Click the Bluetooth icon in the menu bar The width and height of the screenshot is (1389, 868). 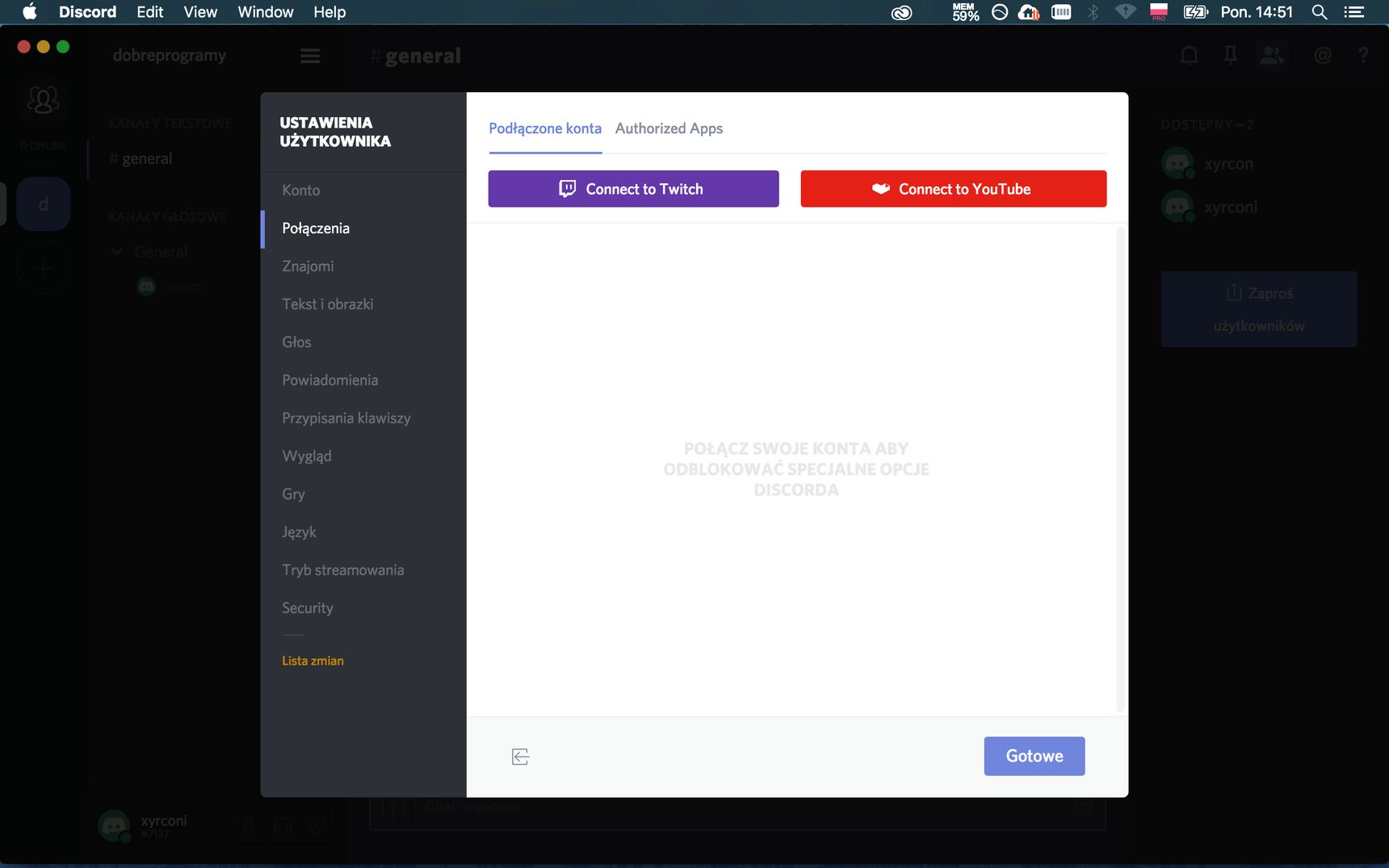1093,12
